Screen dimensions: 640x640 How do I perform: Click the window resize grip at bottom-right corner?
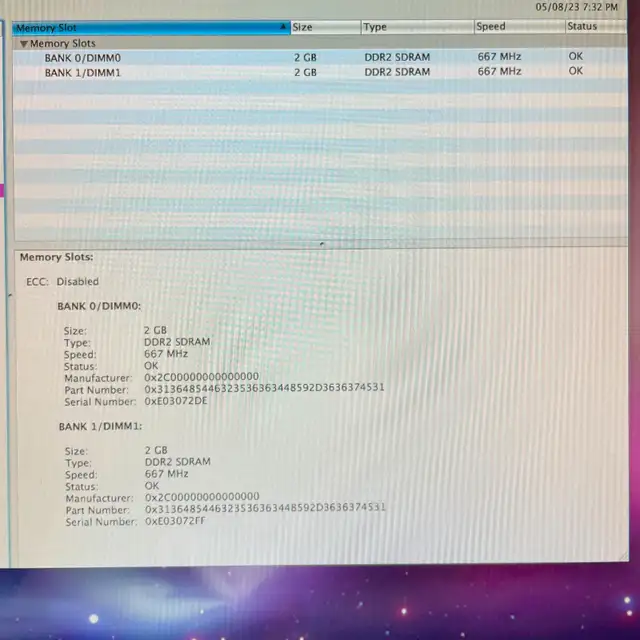pyautogui.click(x=623, y=556)
